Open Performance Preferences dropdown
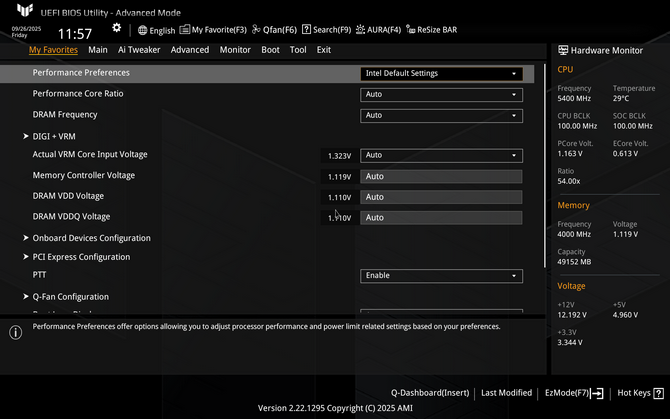The width and height of the screenshot is (670, 419). [x=441, y=73]
